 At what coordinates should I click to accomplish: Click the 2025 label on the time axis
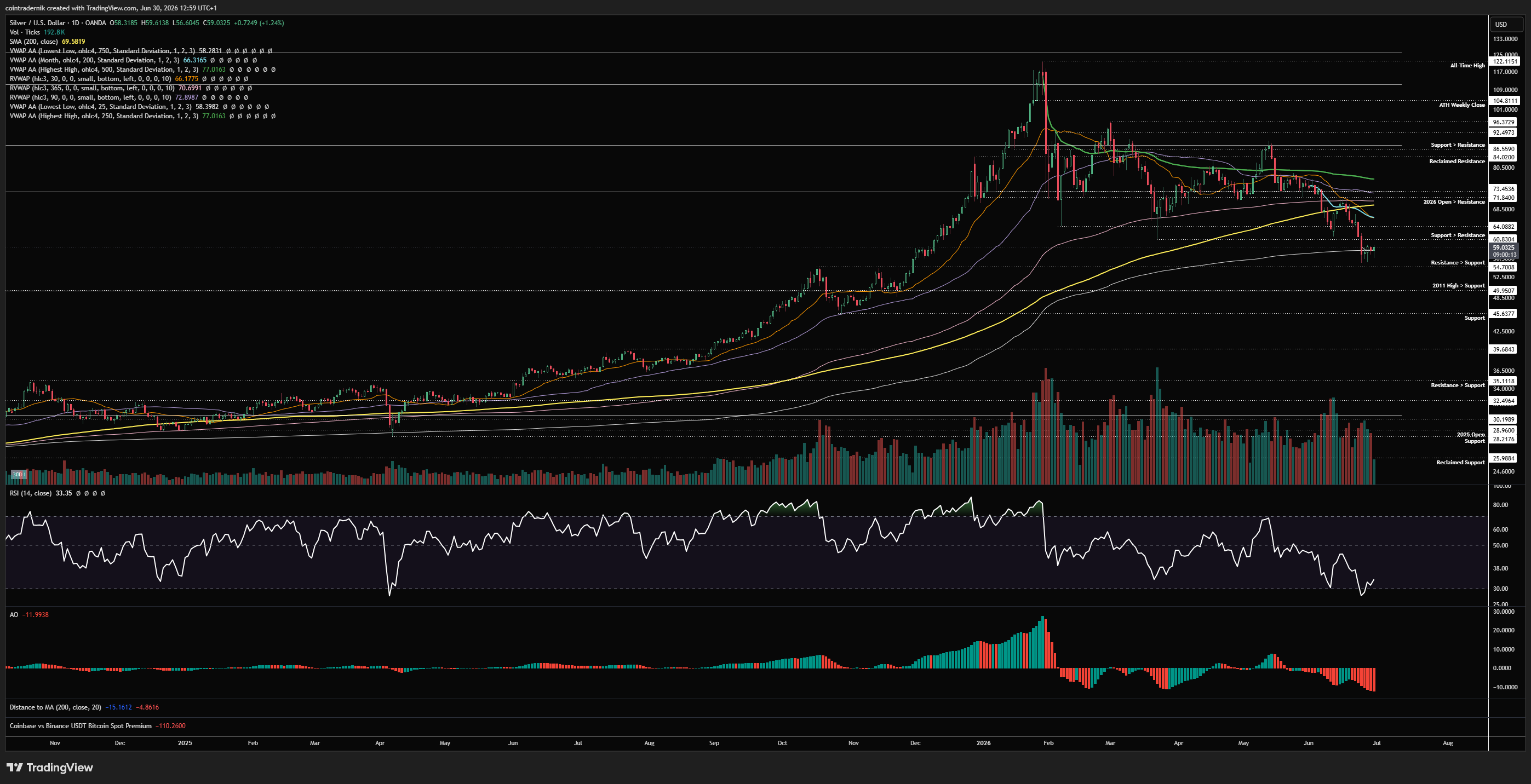tap(185, 743)
